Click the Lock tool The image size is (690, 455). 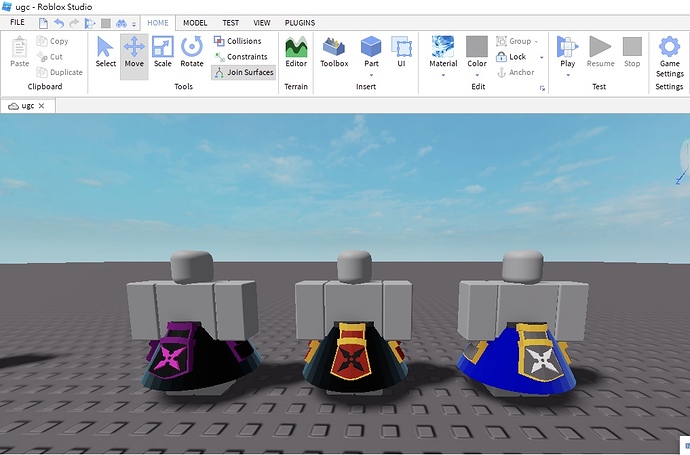(x=511, y=57)
